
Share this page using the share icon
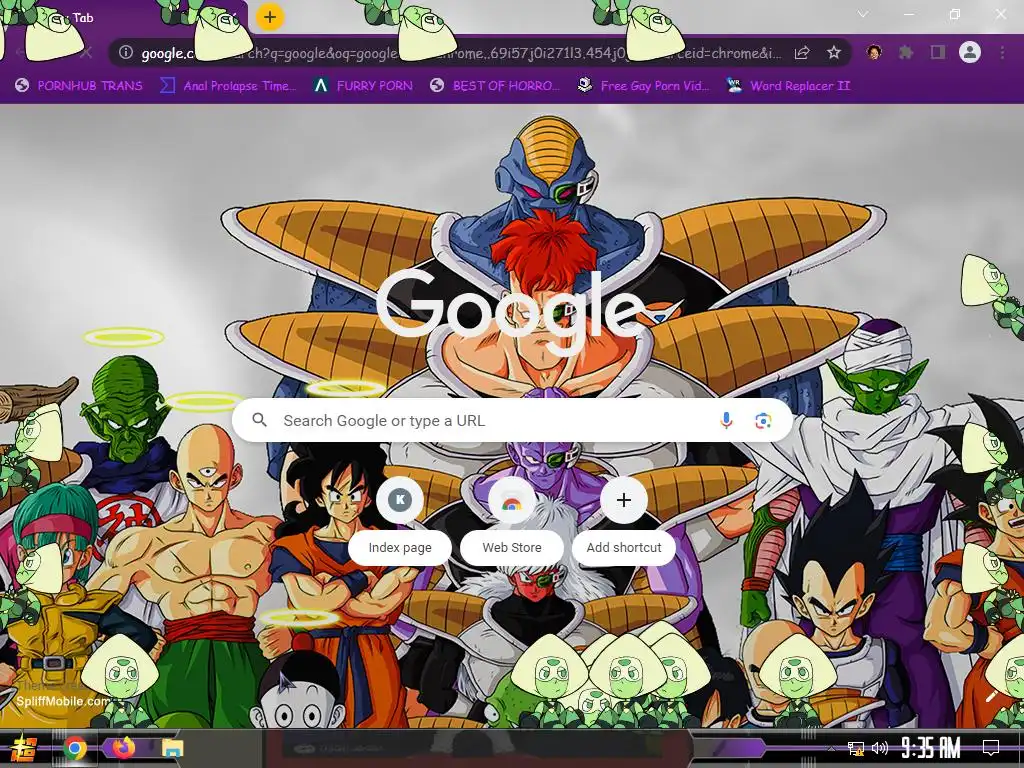[x=802, y=53]
